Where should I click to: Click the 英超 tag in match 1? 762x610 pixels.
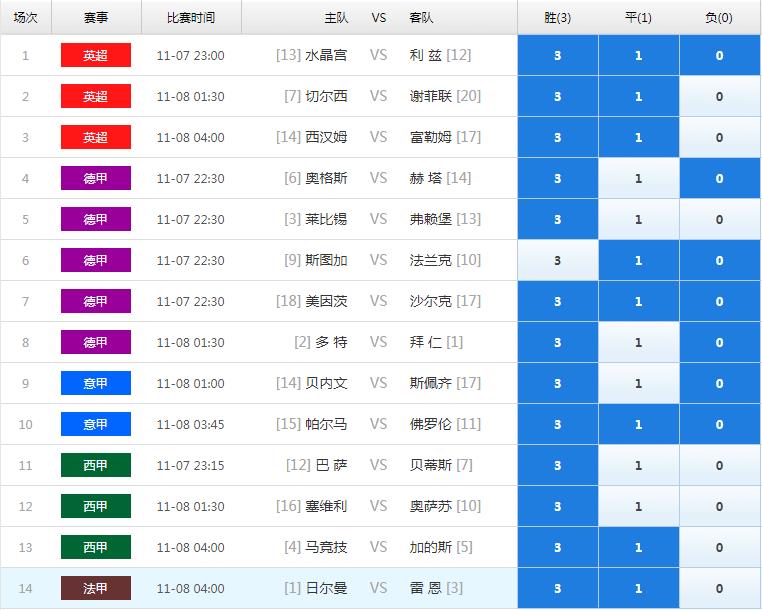coord(96,55)
